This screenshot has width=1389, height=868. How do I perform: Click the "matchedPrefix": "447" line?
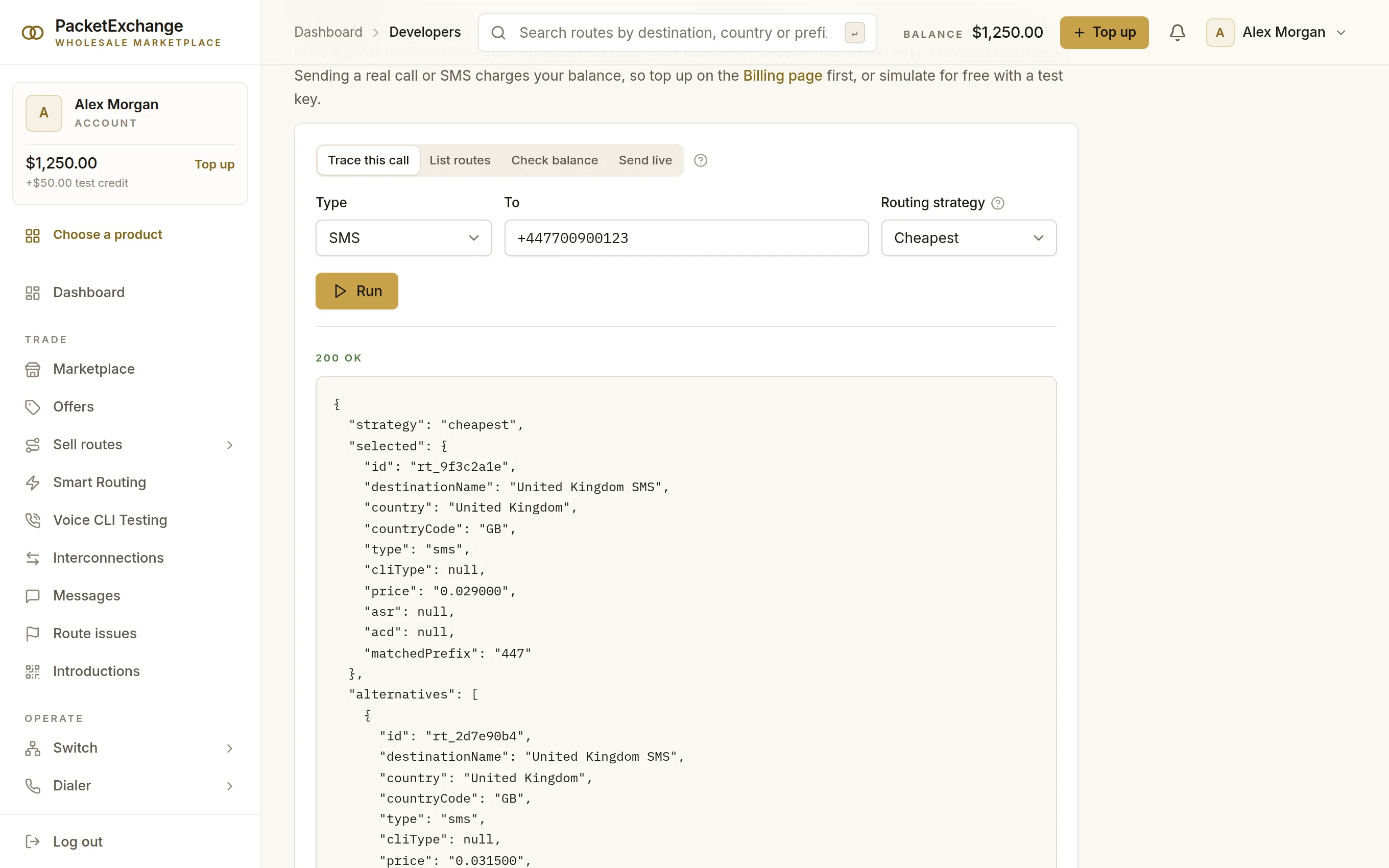click(448, 653)
